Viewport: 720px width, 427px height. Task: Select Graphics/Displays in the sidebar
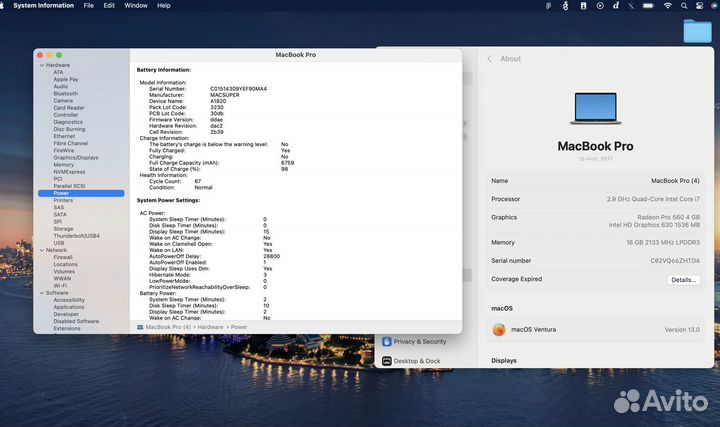(x=76, y=157)
